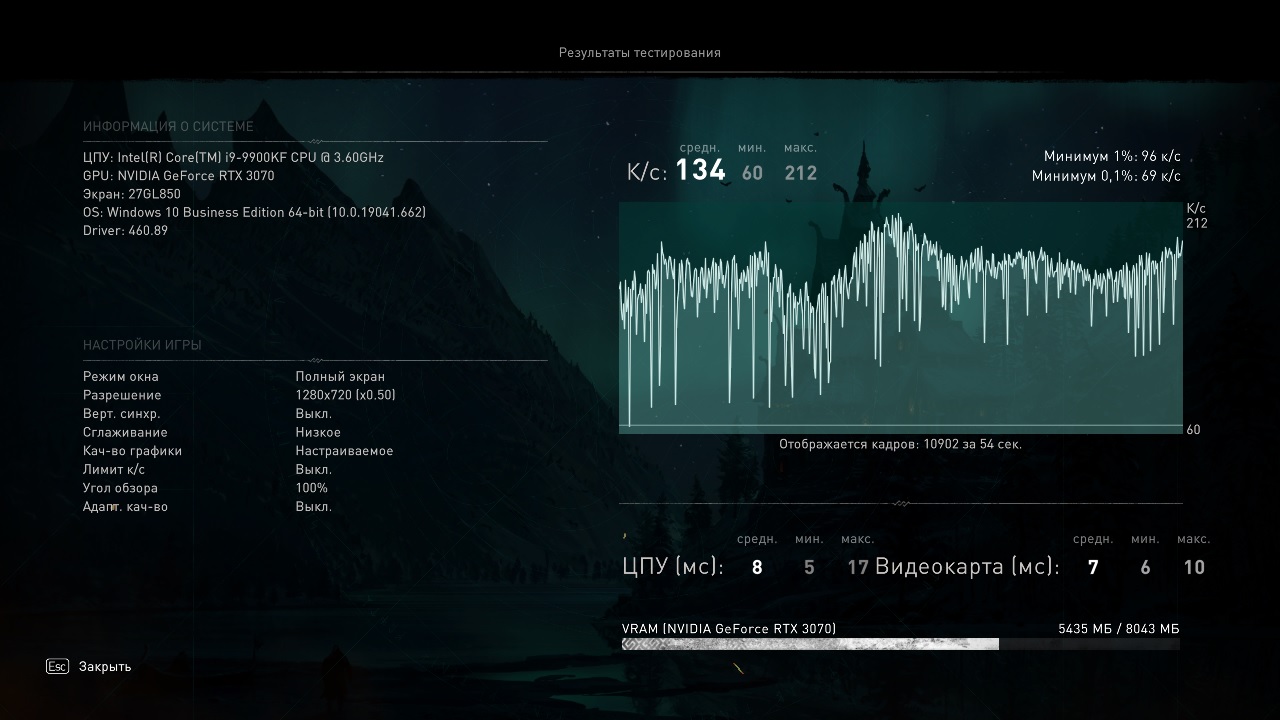Click maximum FPS "212" beside the average
The image size is (1280, 720).
(x=801, y=173)
